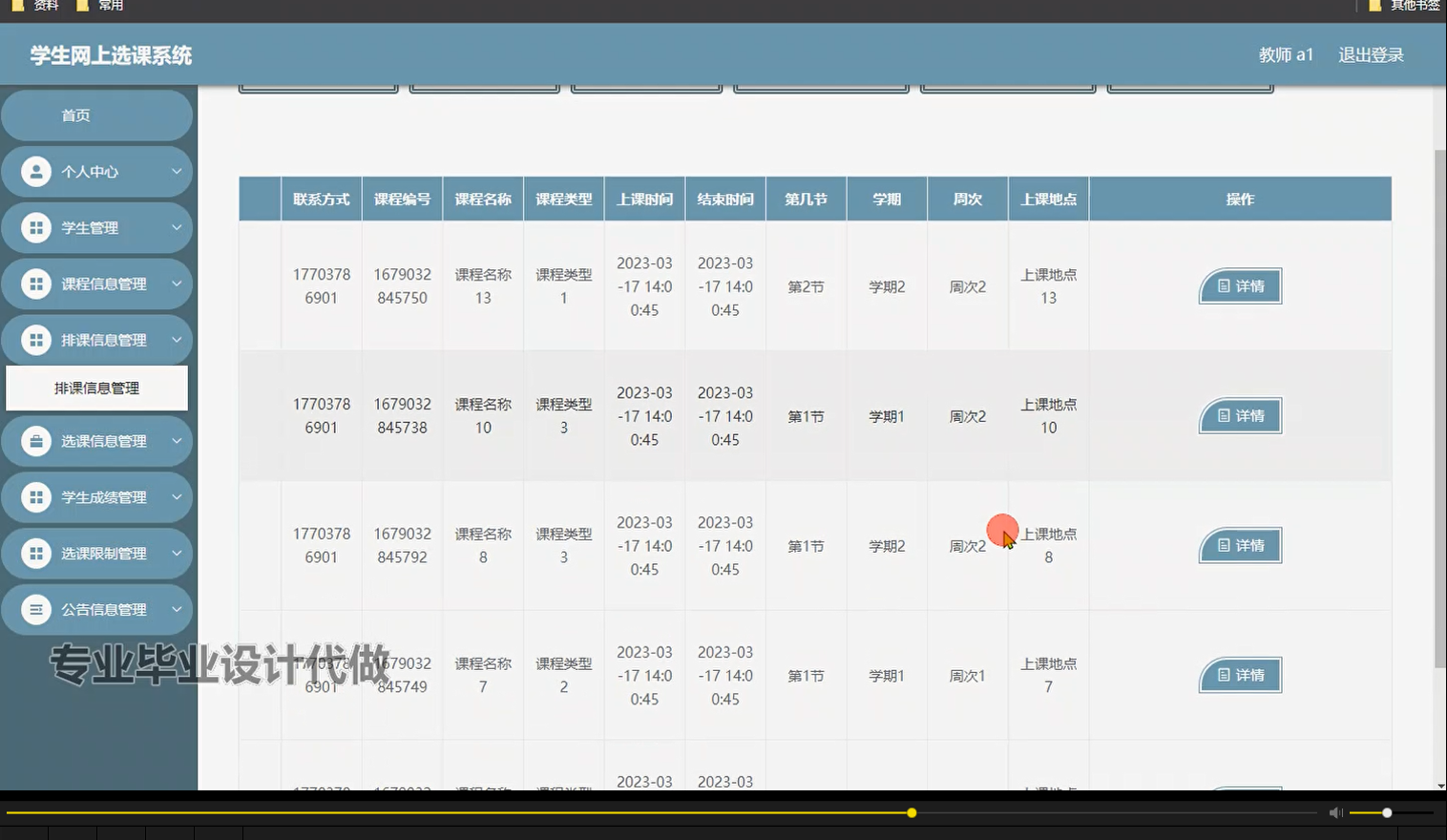Click the 学生成绩管理 grid icon
The image size is (1447, 840).
pos(36,496)
